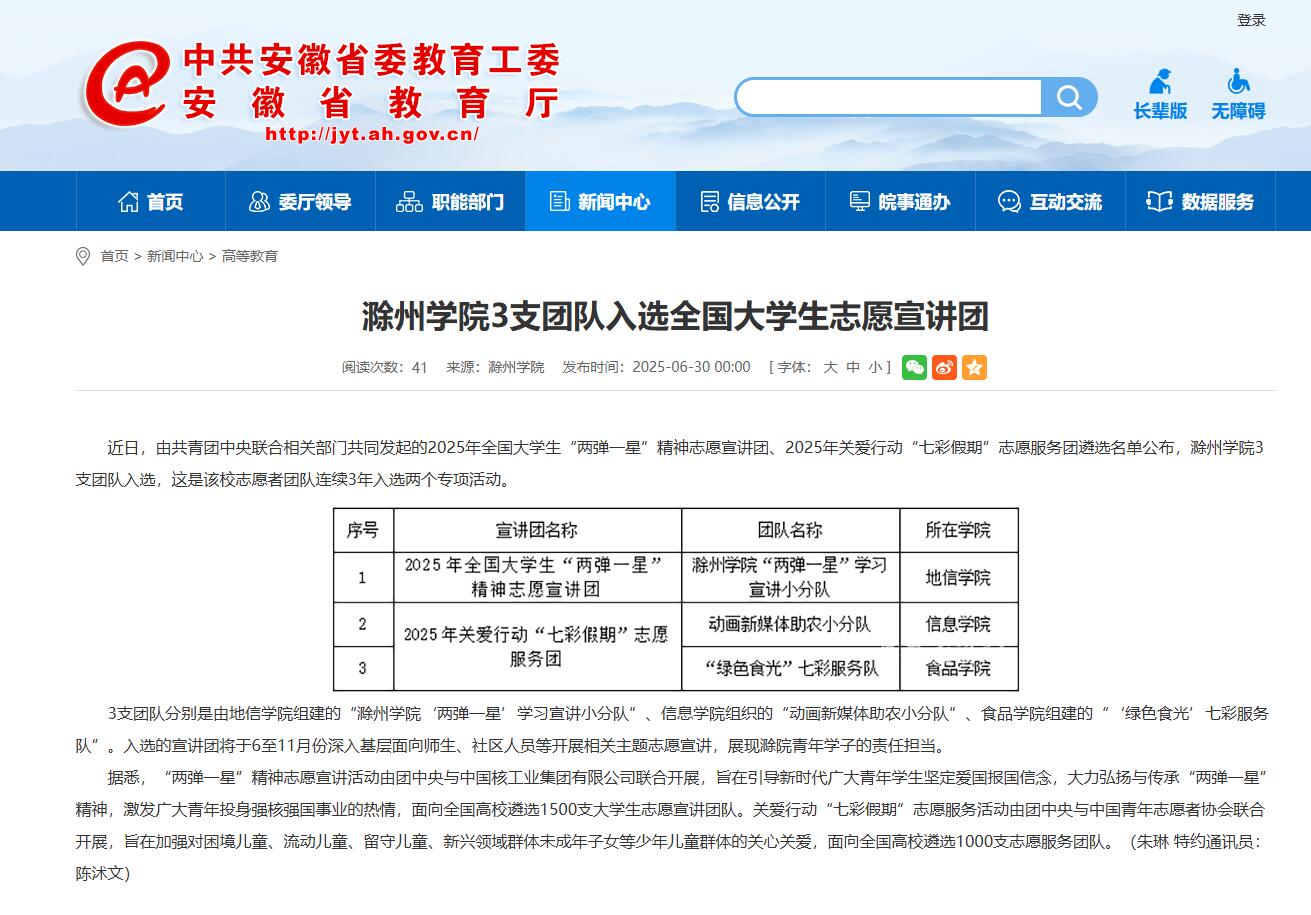Click the article headline 滁州学院3支团队入选全国大学生志愿宣讲团
Image resolution: width=1311 pixels, height=915 pixels.
[x=675, y=317]
